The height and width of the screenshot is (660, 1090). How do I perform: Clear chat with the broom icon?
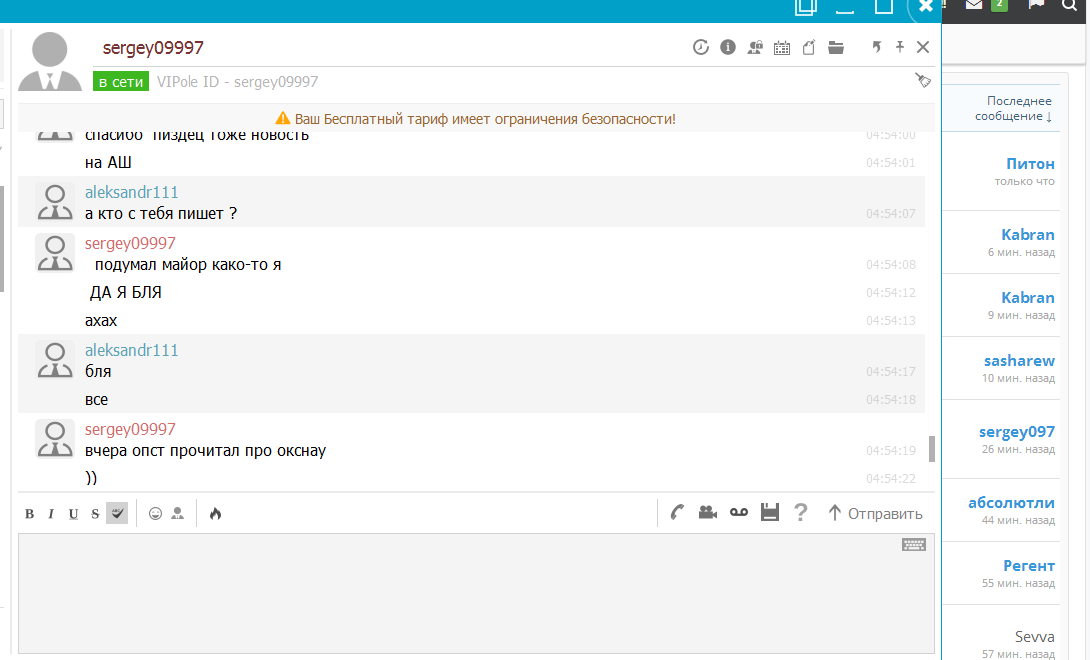pyautogui.click(x=922, y=81)
